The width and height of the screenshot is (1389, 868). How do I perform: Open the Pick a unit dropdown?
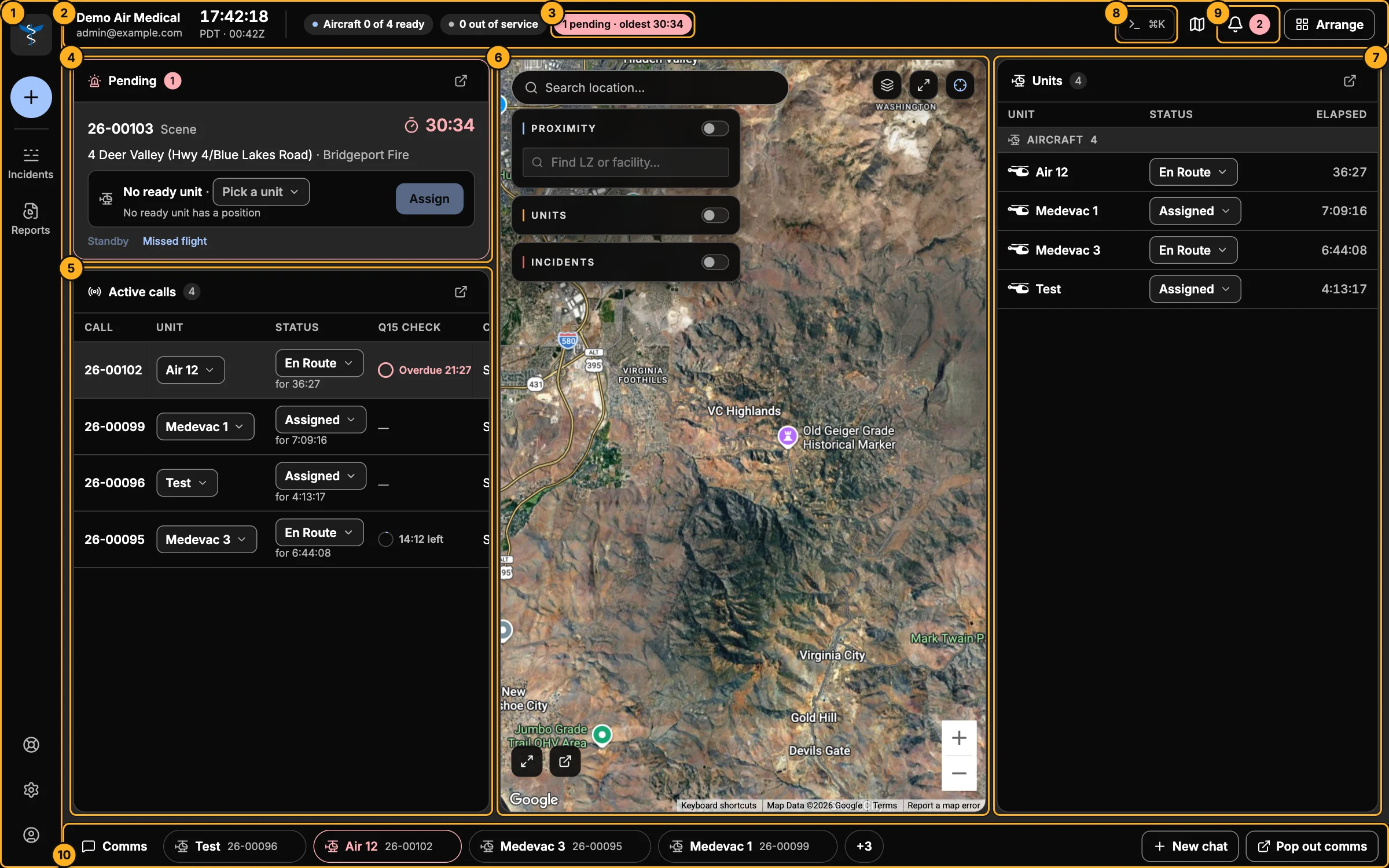click(x=261, y=192)
